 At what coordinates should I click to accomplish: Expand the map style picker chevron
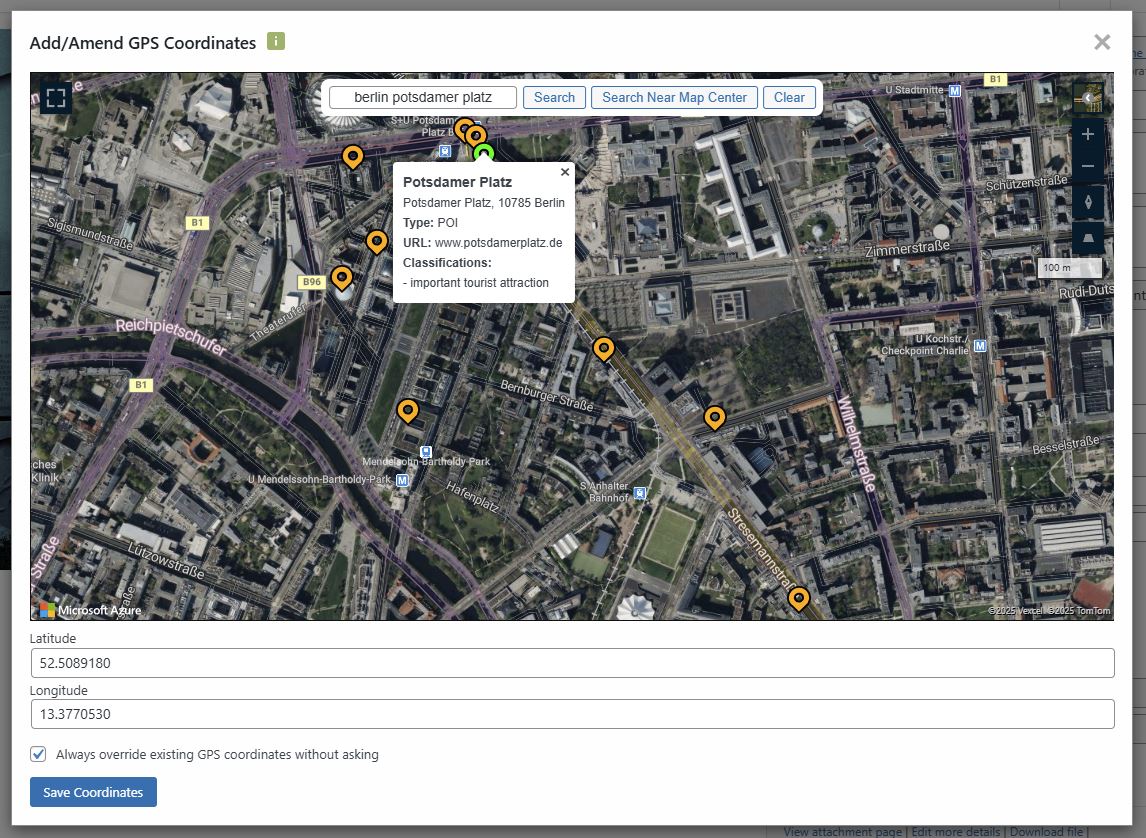(x=1089, y=97)
